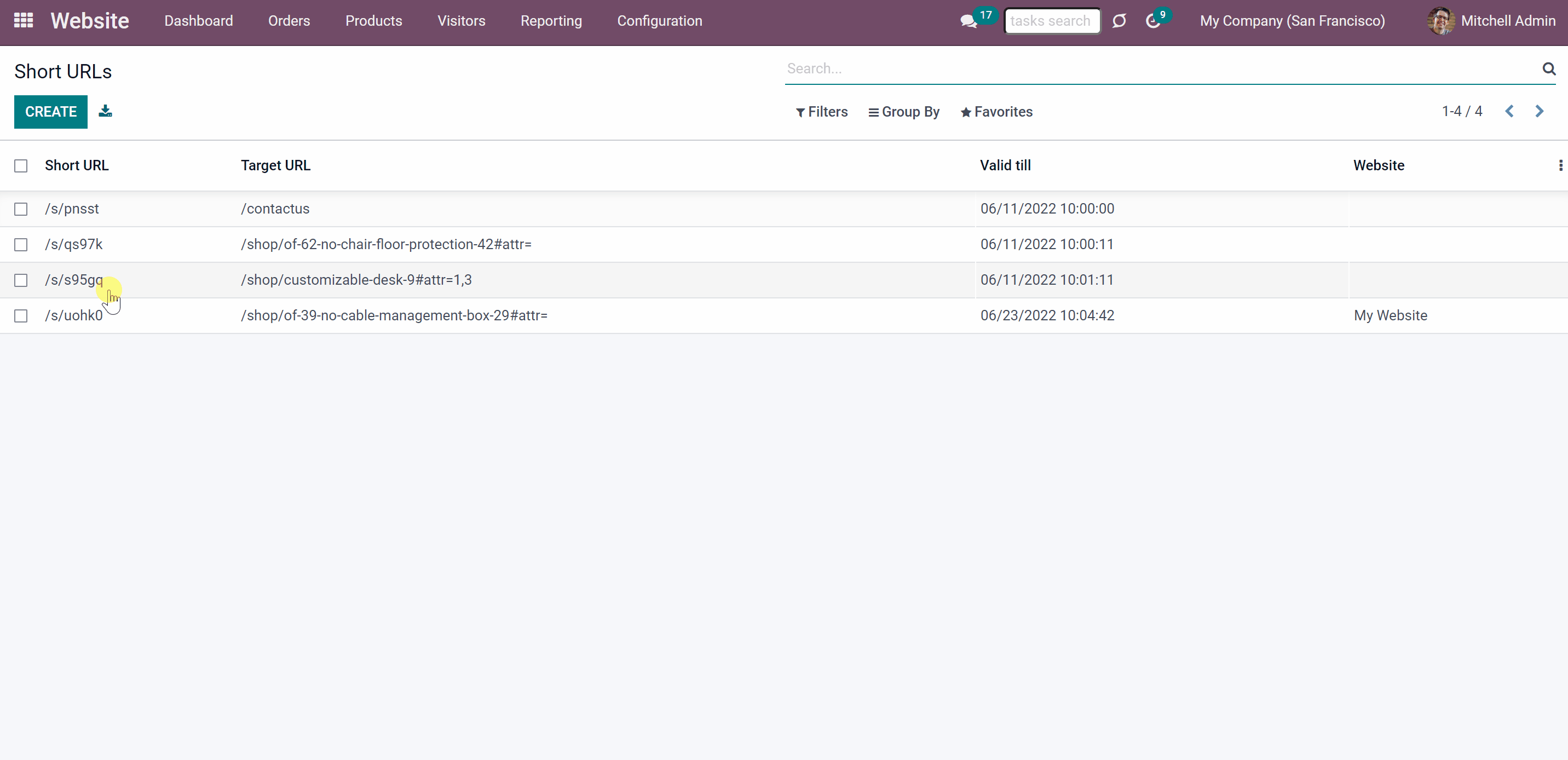Open My Company (San Francisco) switcher

click(1292, 21)
